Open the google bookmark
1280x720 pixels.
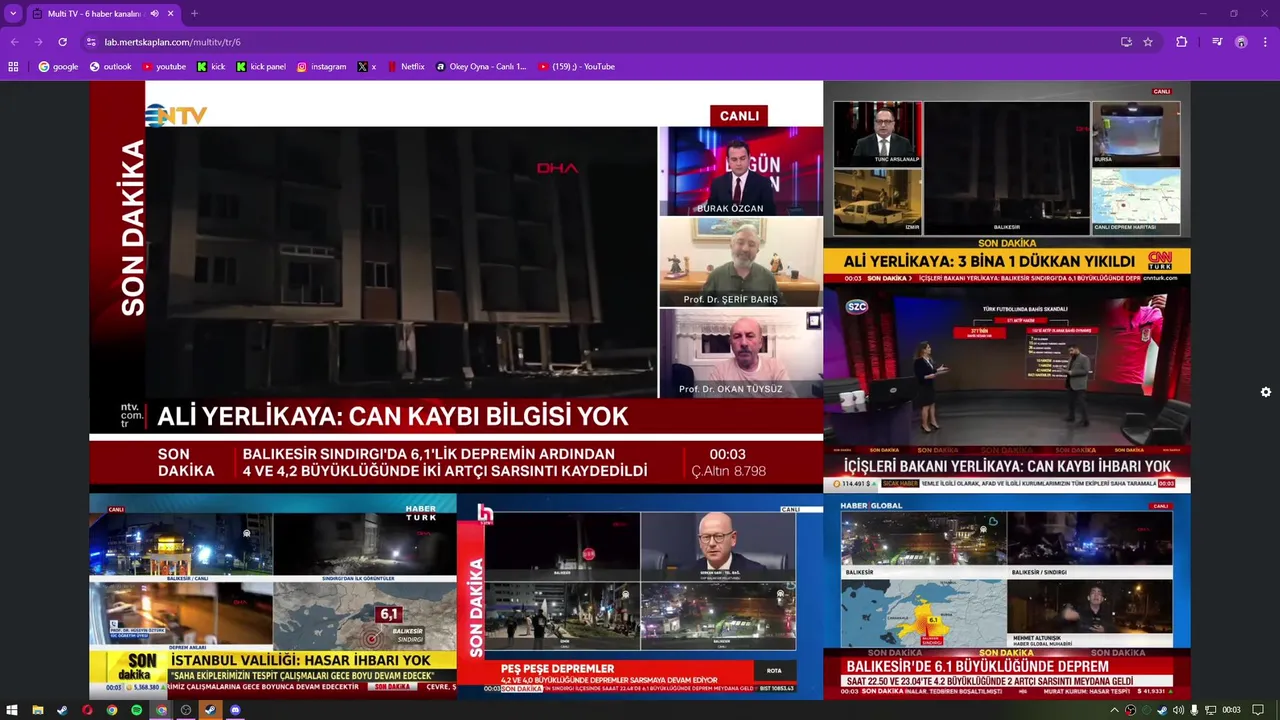coord(58,67)
